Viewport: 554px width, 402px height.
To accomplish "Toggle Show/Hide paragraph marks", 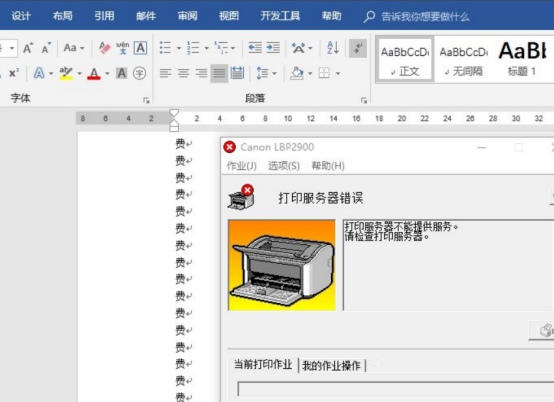I will point(358,48).
